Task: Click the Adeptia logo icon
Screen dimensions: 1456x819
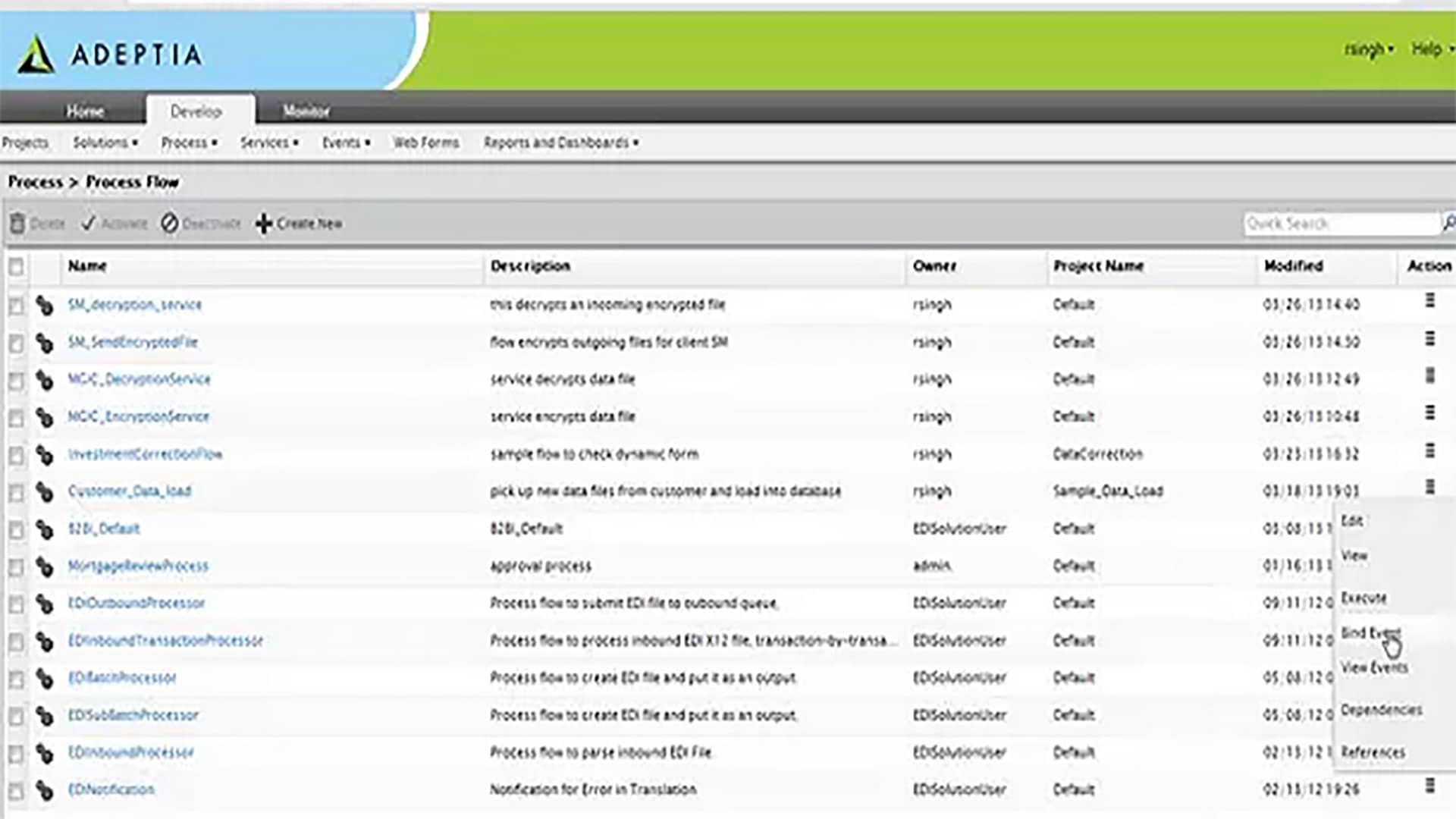Action: click(36, 55)
